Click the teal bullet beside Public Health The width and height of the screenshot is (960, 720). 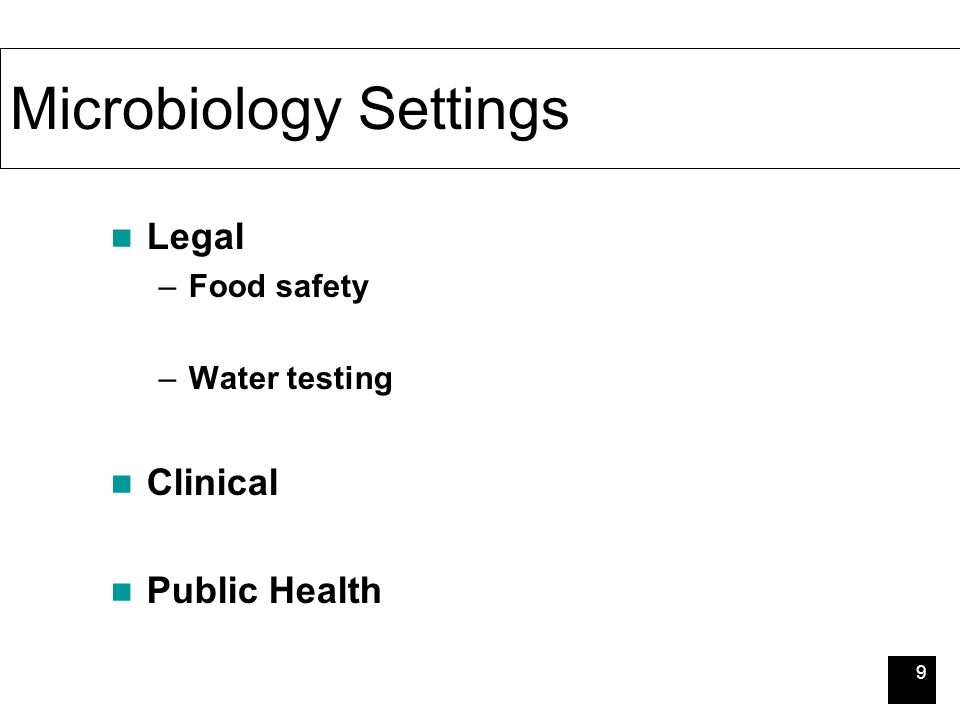122,593
